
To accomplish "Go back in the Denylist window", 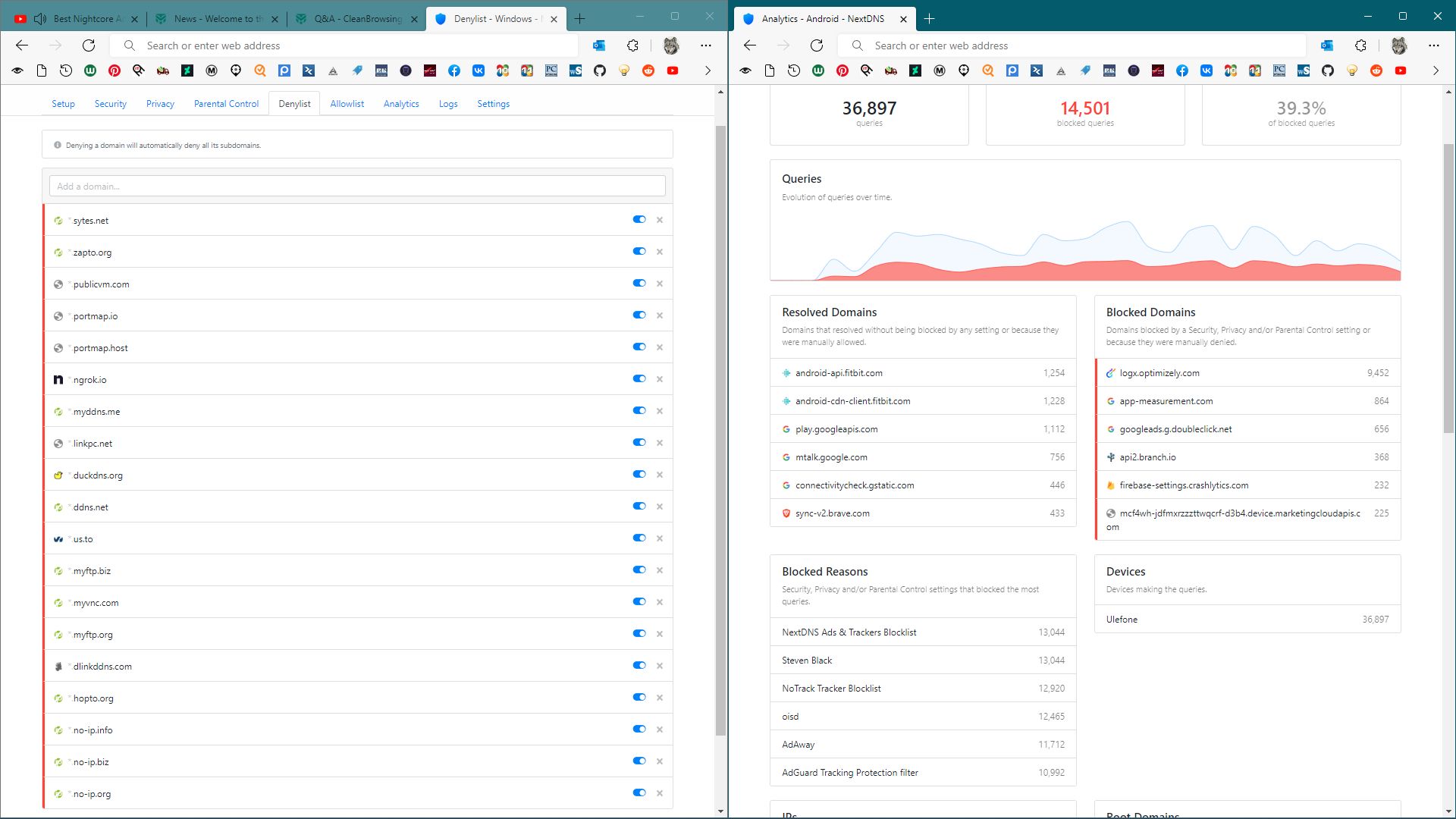I will coord(22,45).
